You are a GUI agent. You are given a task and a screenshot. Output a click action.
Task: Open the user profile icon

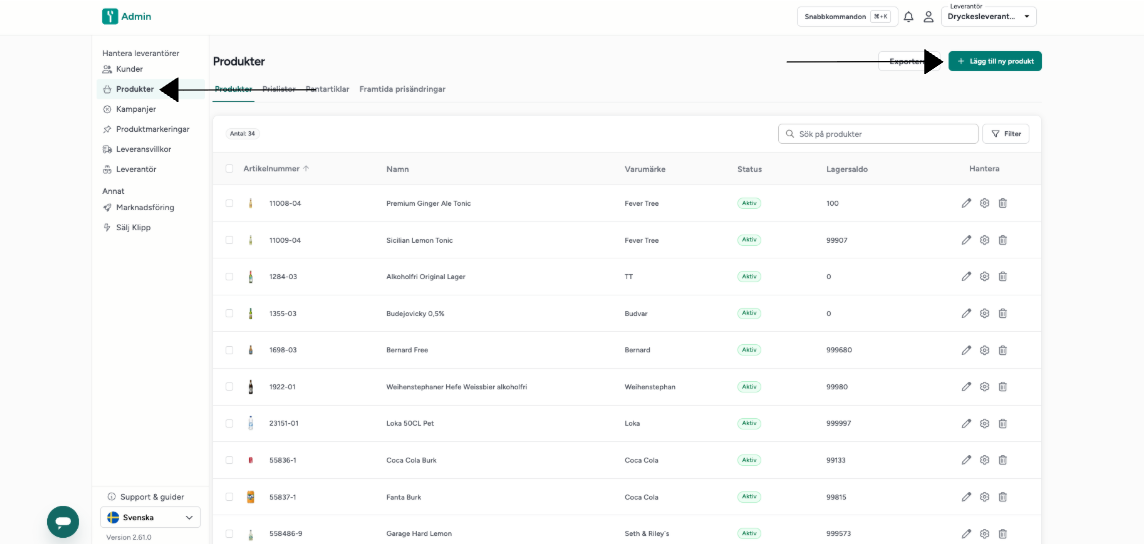coord(928,16)
